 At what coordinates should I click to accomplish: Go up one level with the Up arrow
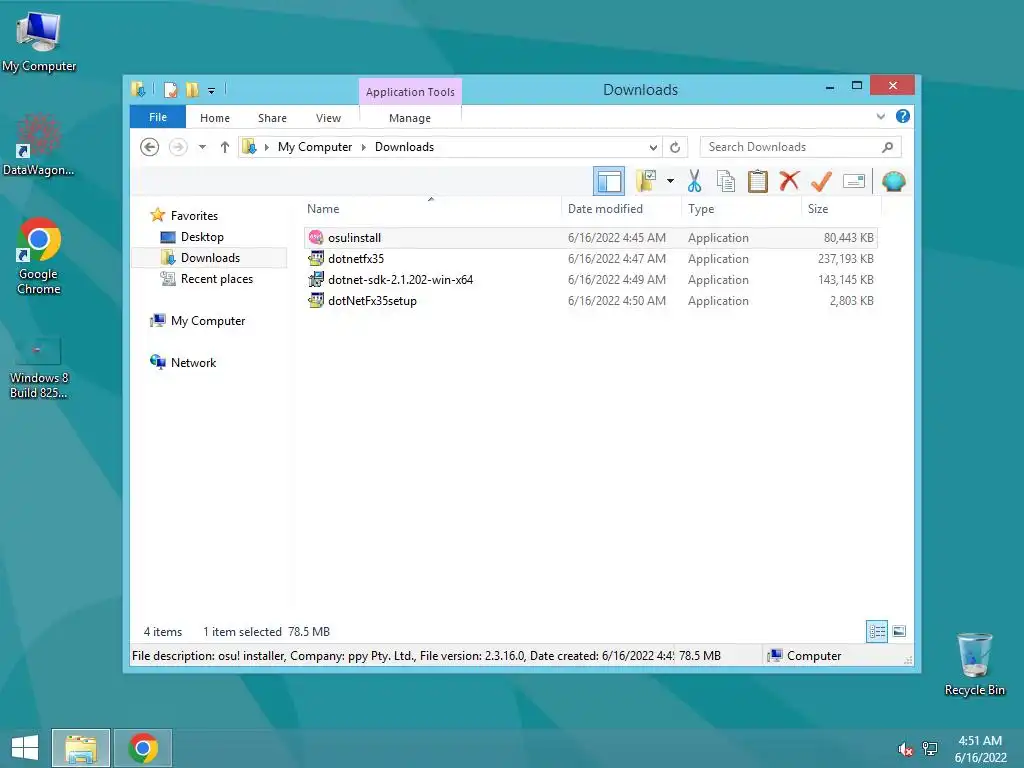point(225,147)
